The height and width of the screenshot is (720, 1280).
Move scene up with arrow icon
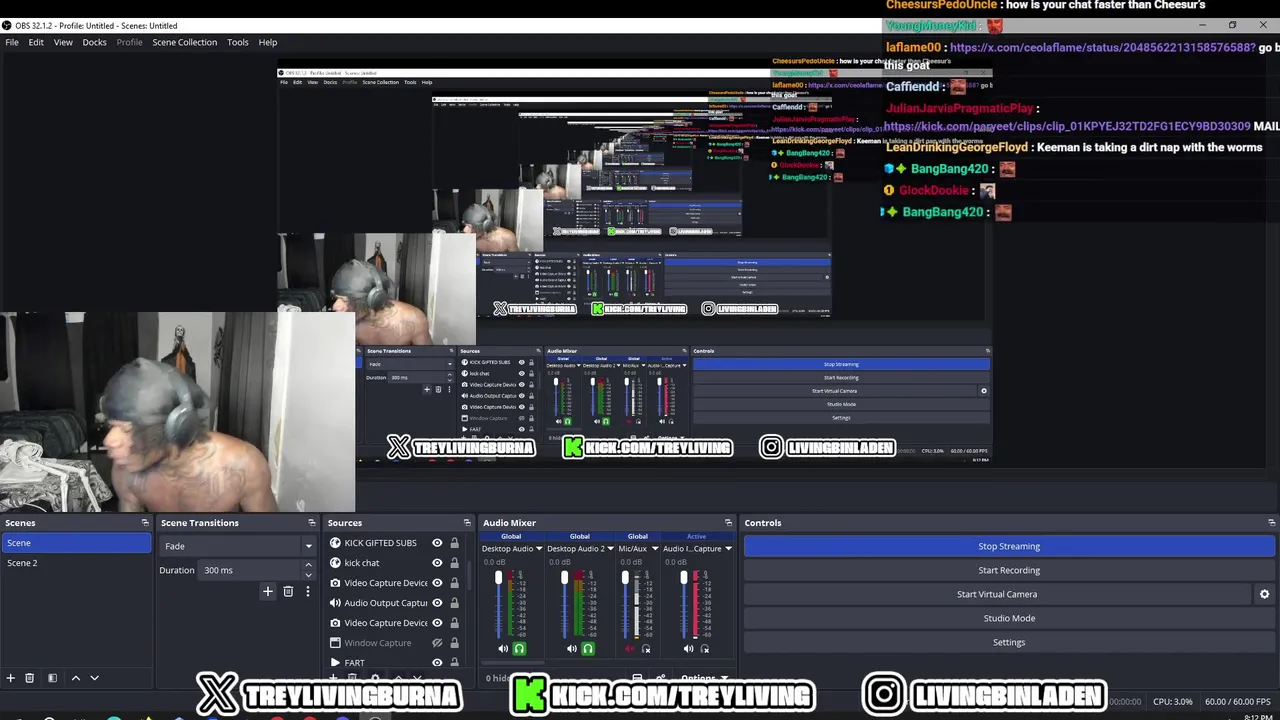75,678
